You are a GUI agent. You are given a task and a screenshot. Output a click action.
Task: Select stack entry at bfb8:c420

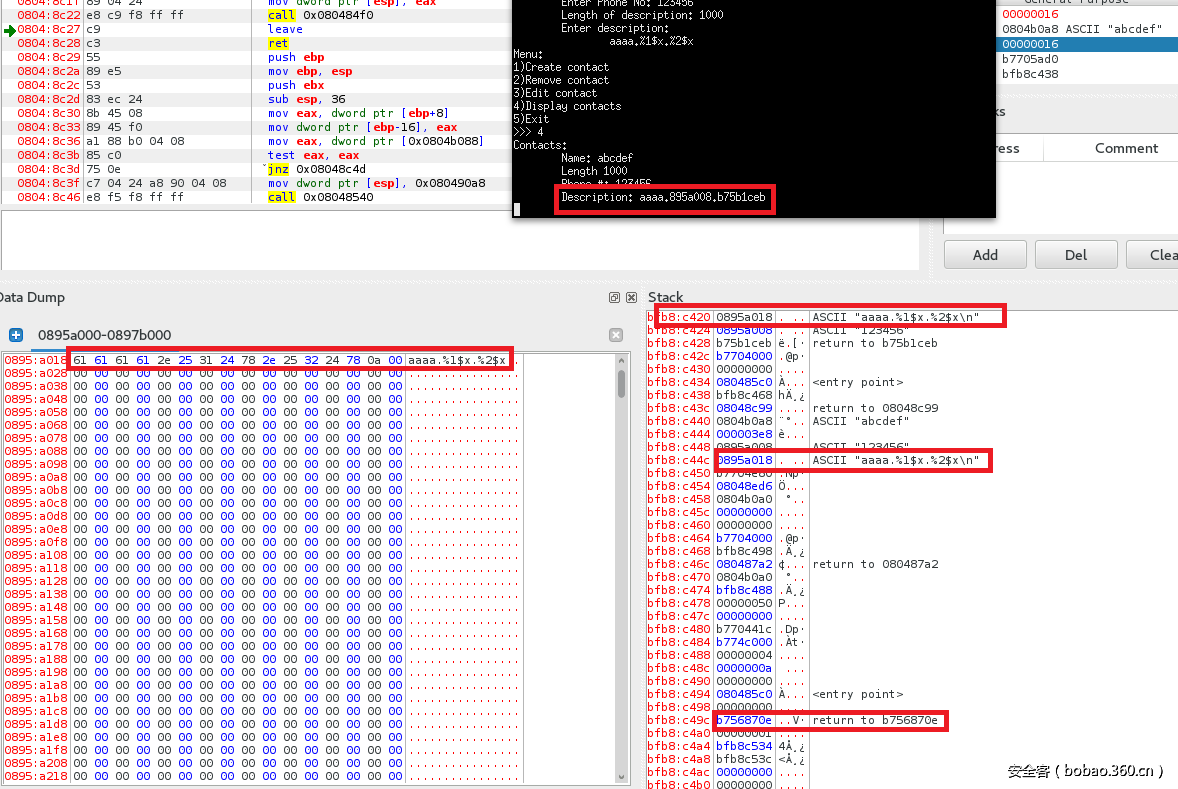pos(740,317)
